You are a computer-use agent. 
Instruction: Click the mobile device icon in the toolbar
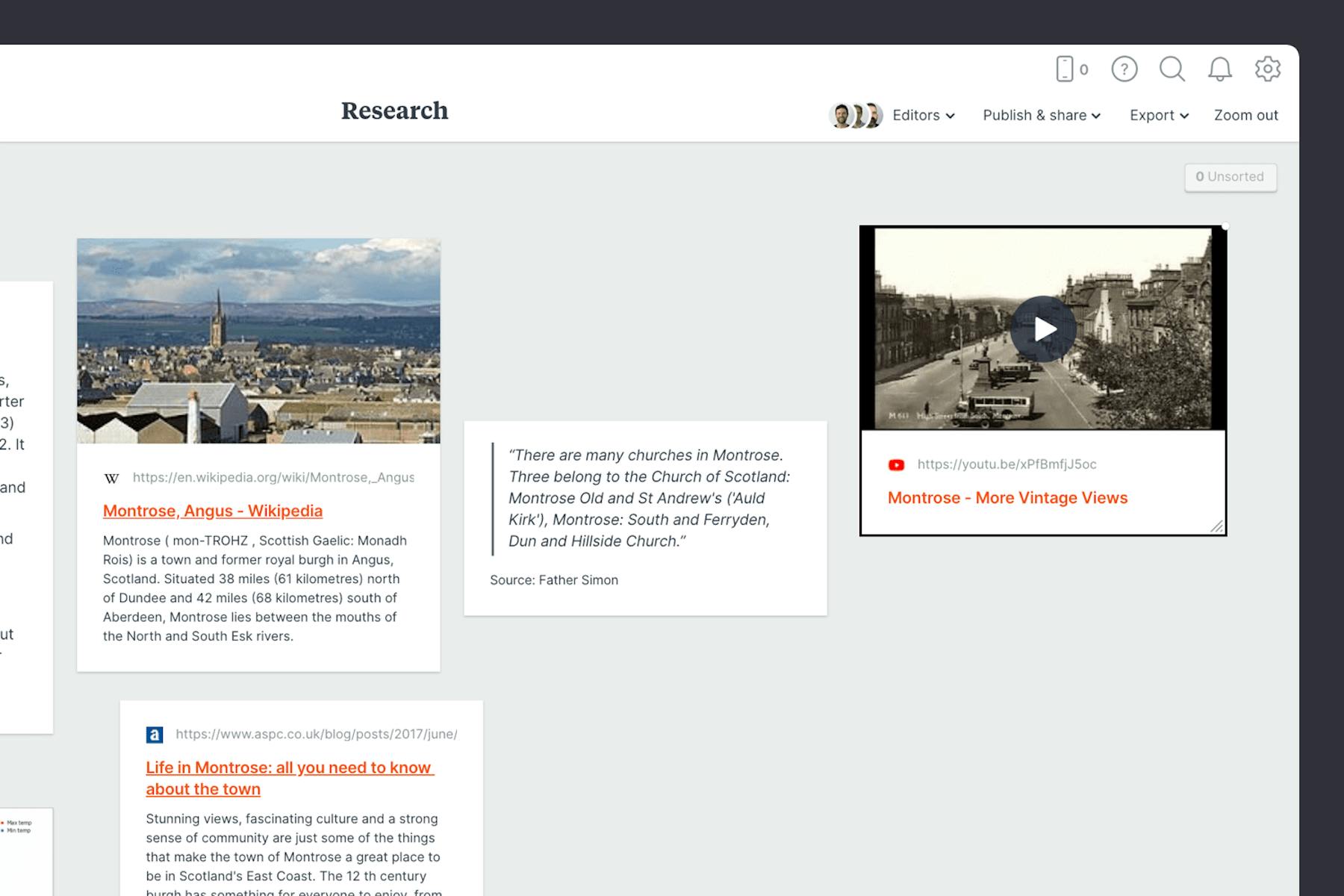[1063, 69]
